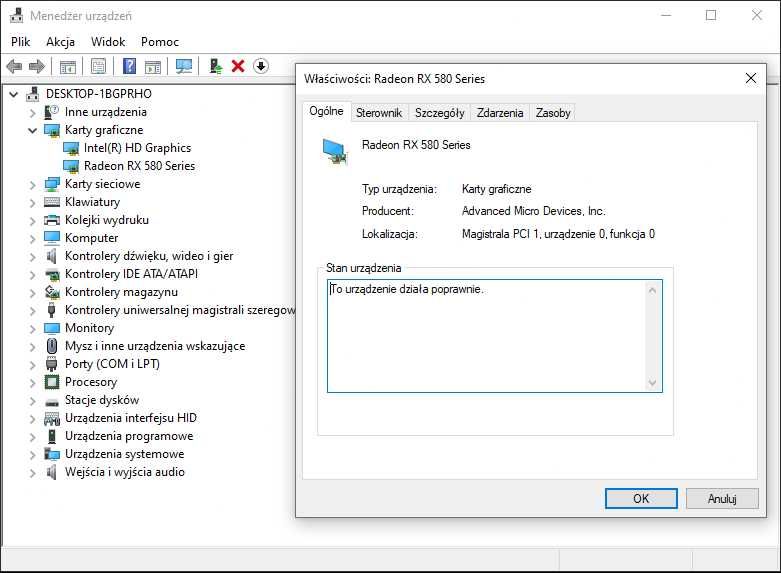Image resolution: width=781 pixels, height=573 pixels.
Task: Click the Inne urządzenia question-mark icon
Action: (x=51, y=112)
